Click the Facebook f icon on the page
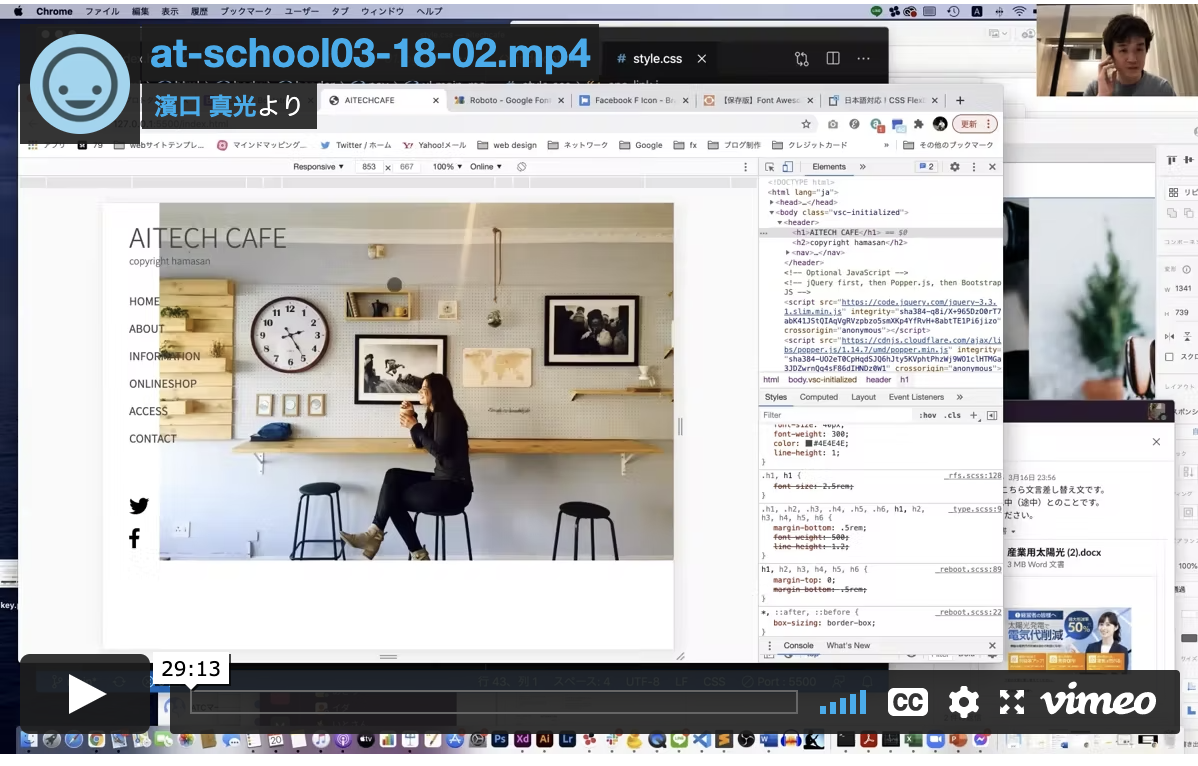Viewport: 1198px width, 766px height. pyautogui.click(x=134, y=538)
